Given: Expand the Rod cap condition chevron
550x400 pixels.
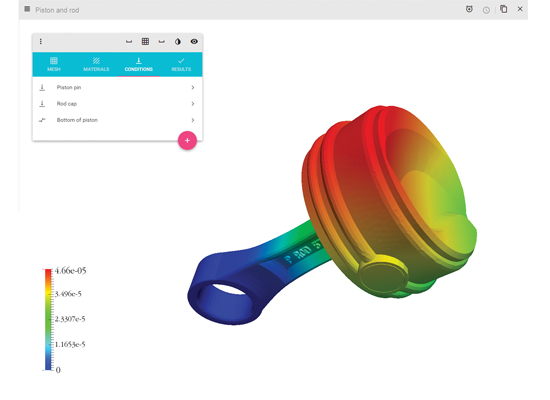Looking at the screenshot, I should coord(193,104).
